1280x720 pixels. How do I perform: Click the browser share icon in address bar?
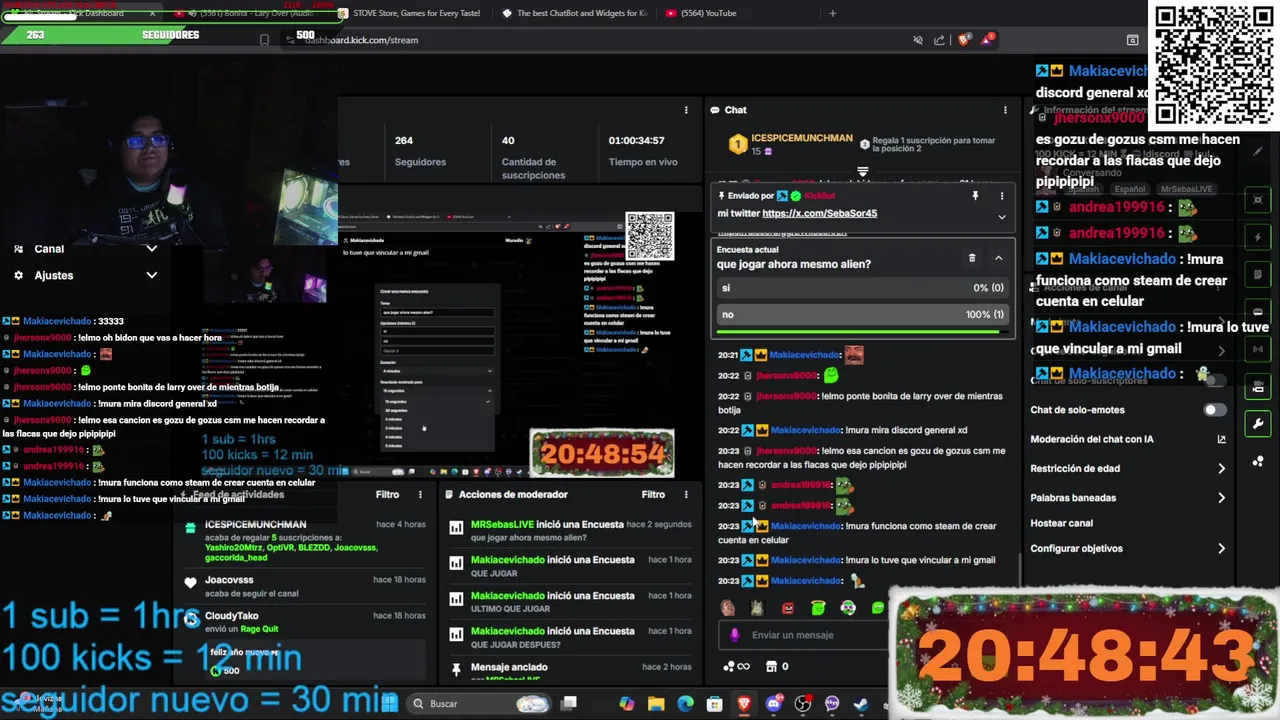click(x=939, y=40)
